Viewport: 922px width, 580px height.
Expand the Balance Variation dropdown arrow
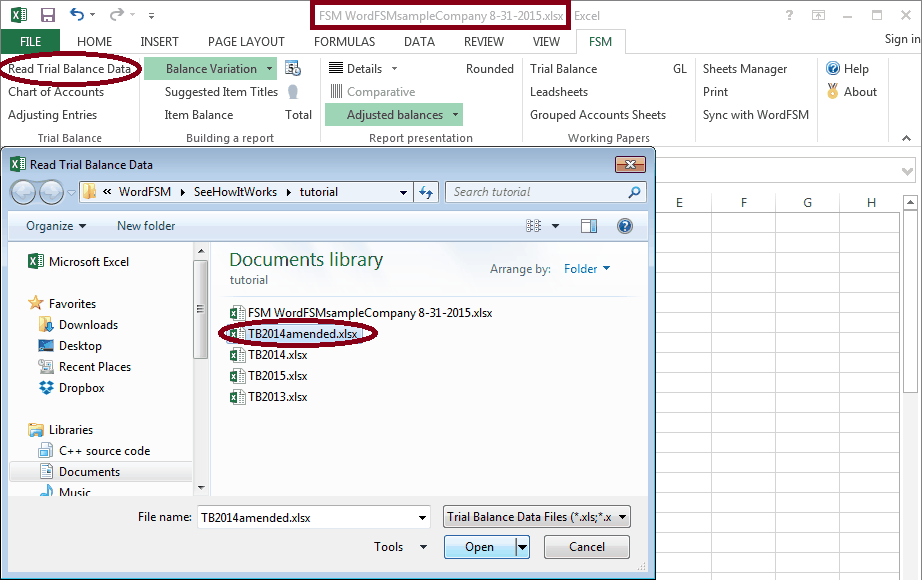click(269, 69)
